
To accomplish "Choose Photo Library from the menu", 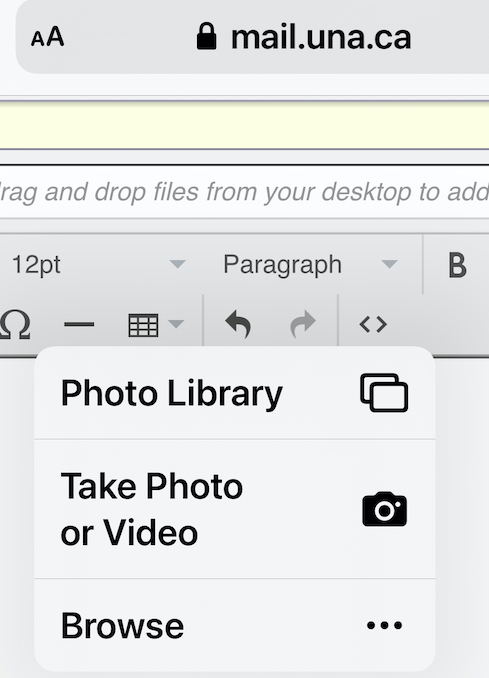I will tap(235, 393).
